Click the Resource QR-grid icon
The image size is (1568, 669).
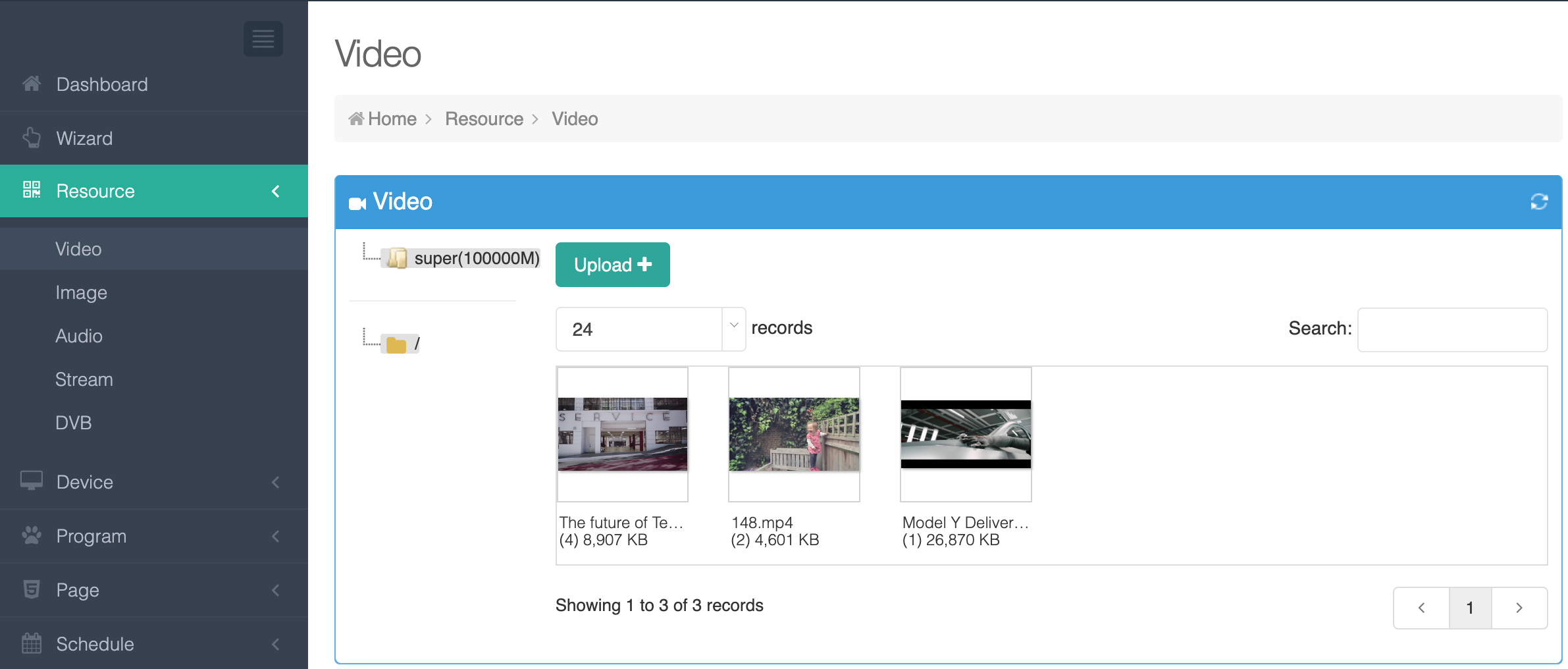click(31, 191)
